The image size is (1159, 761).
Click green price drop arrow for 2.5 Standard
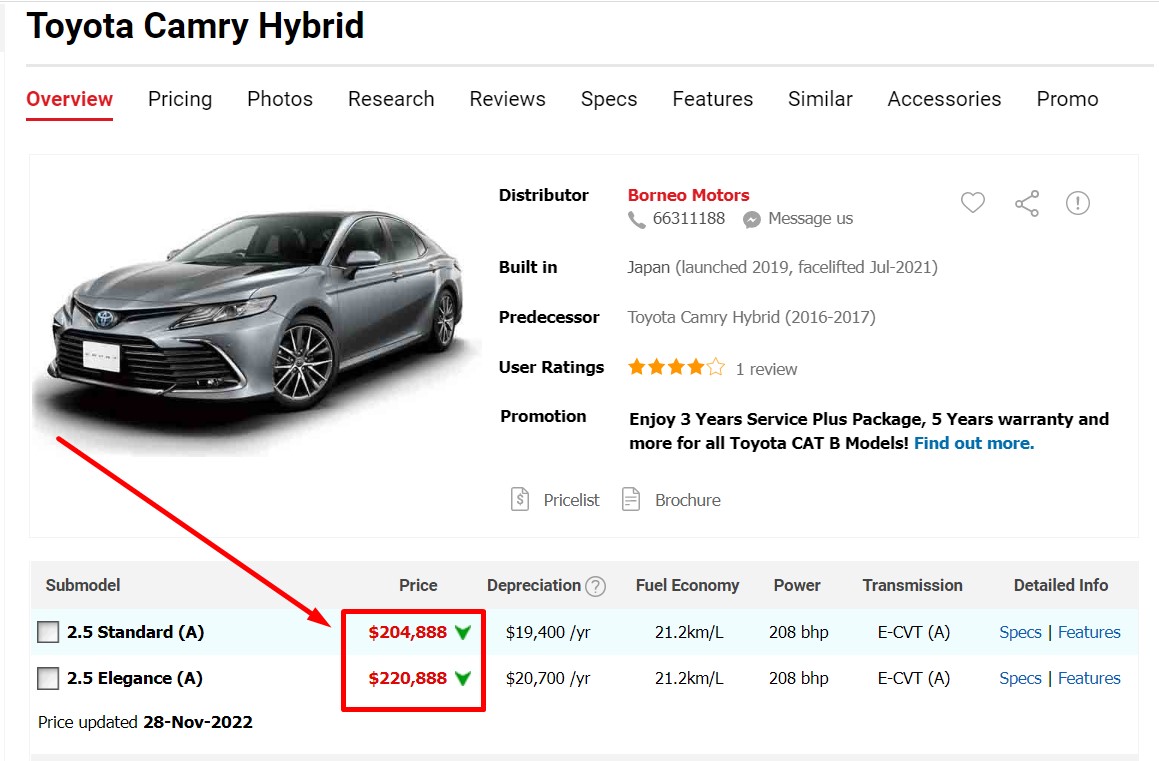pos(463,632)
